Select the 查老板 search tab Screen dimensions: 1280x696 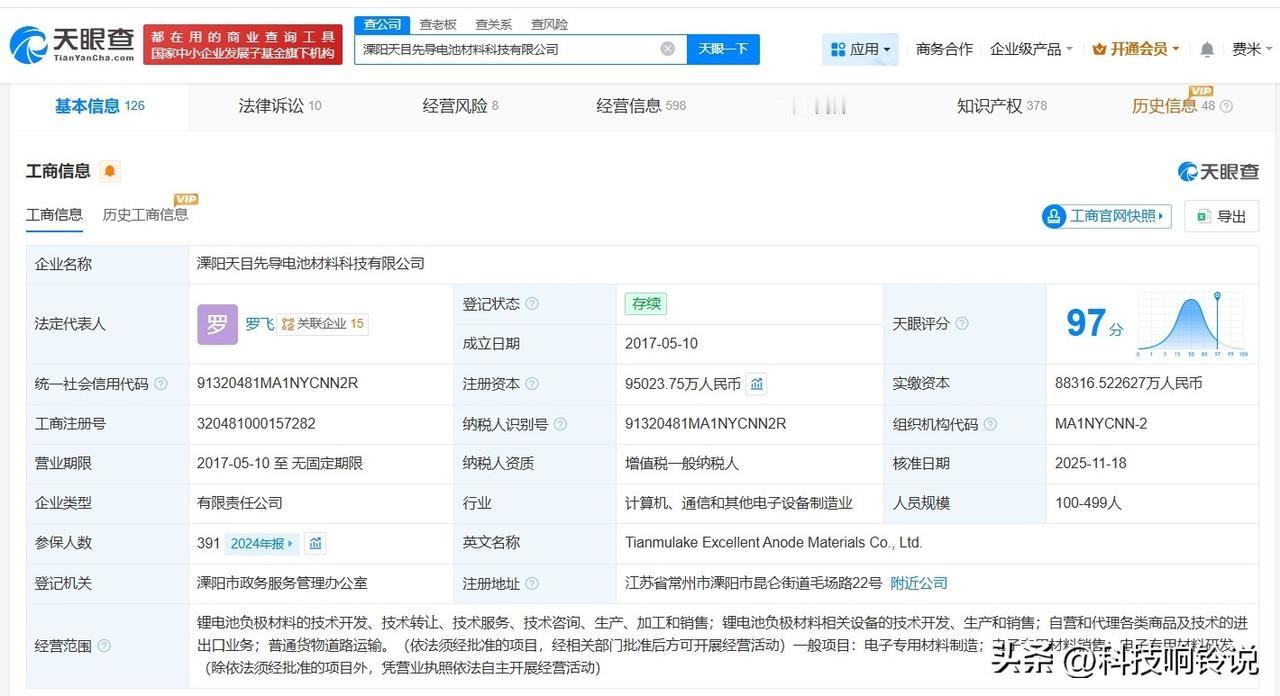point(438,24)
